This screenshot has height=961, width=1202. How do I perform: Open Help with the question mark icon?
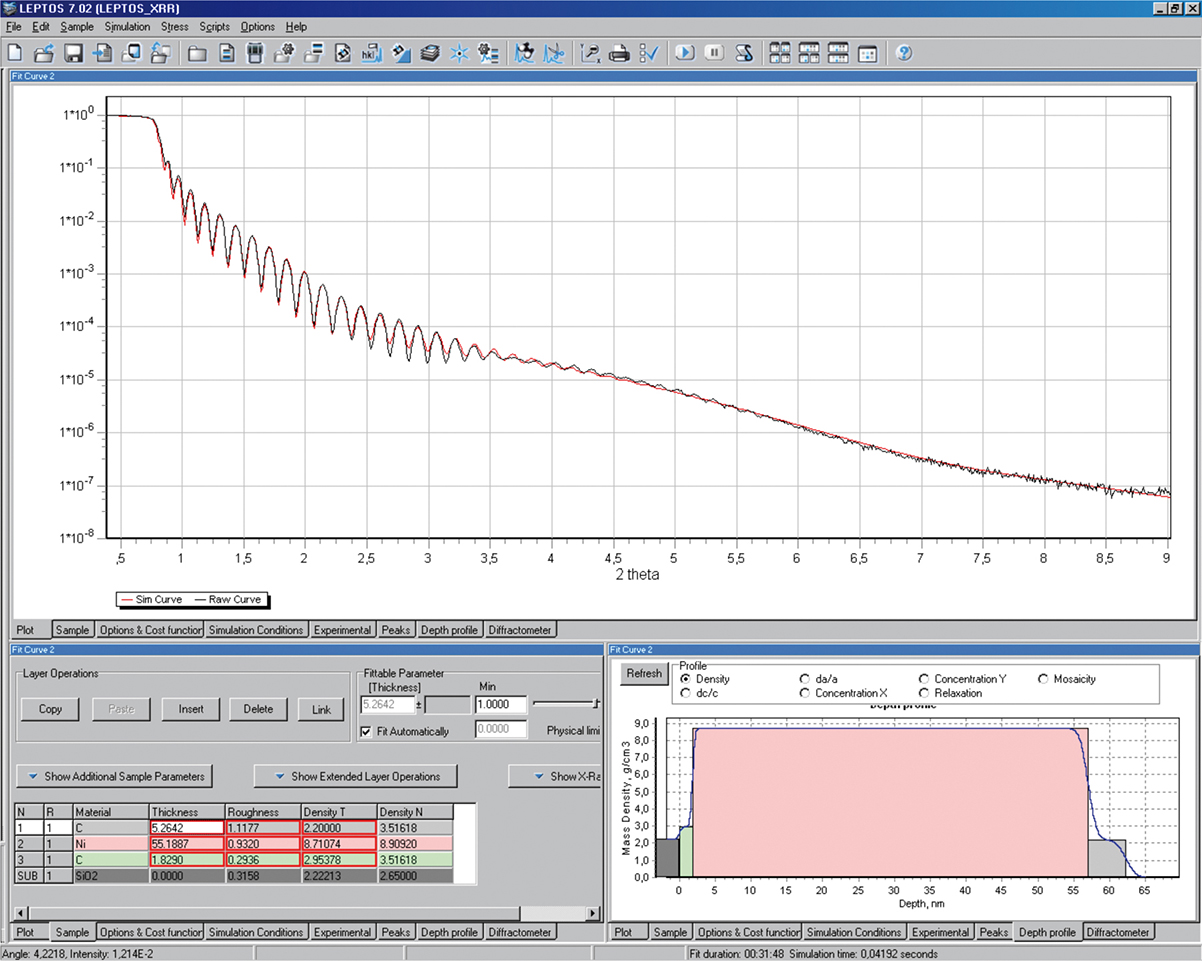(903, 53)
